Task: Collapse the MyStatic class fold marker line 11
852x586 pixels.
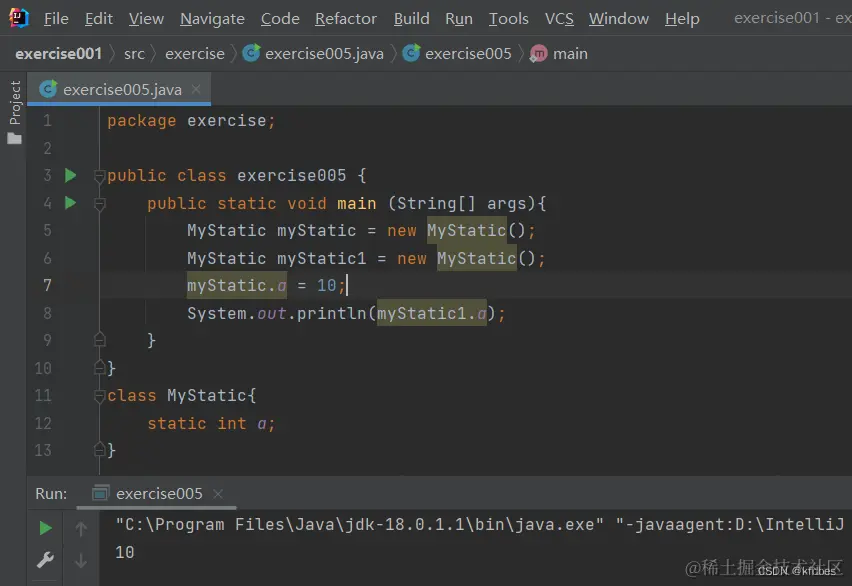Action: [99, 396]
